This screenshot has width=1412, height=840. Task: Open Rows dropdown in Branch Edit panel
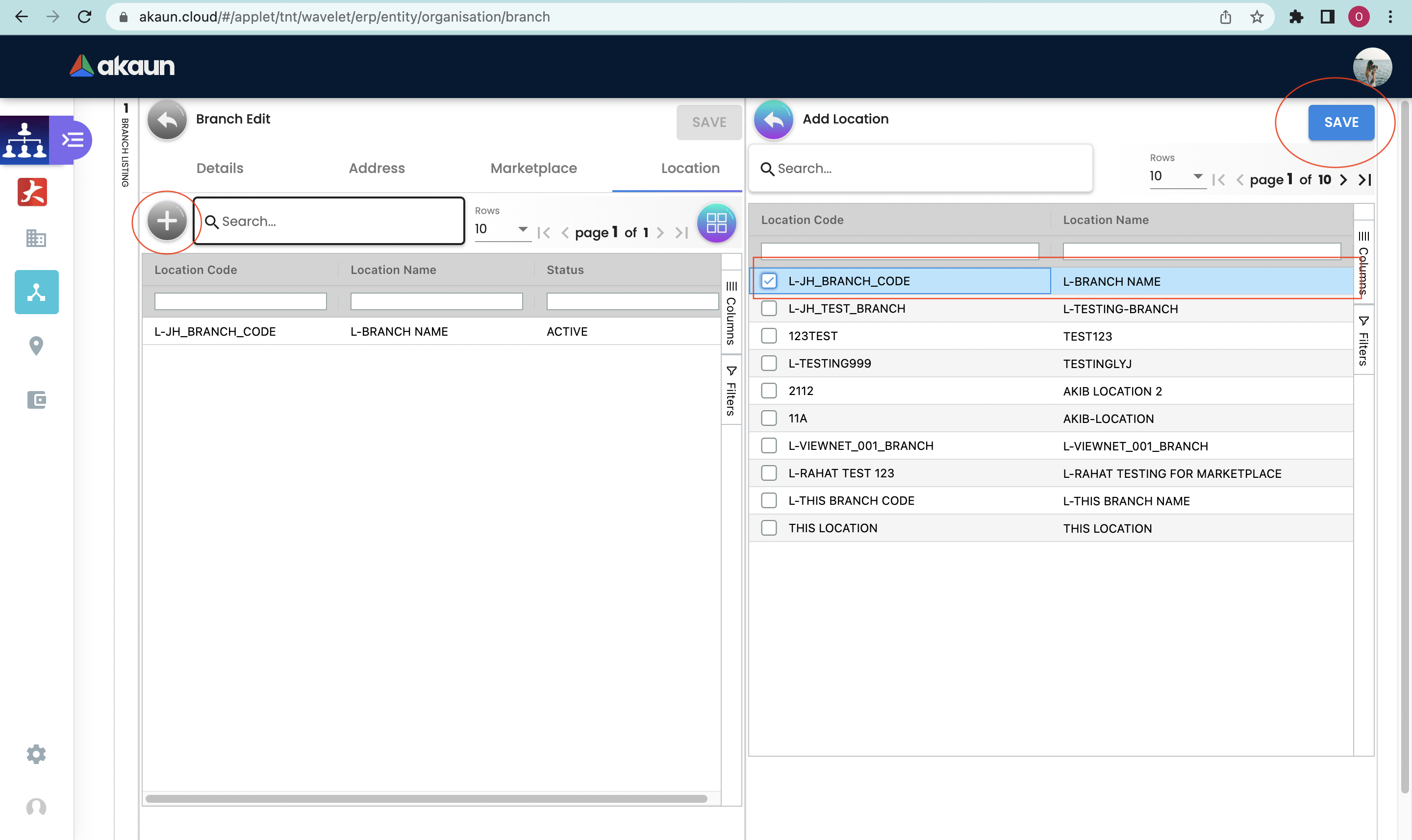click(502, 229)
